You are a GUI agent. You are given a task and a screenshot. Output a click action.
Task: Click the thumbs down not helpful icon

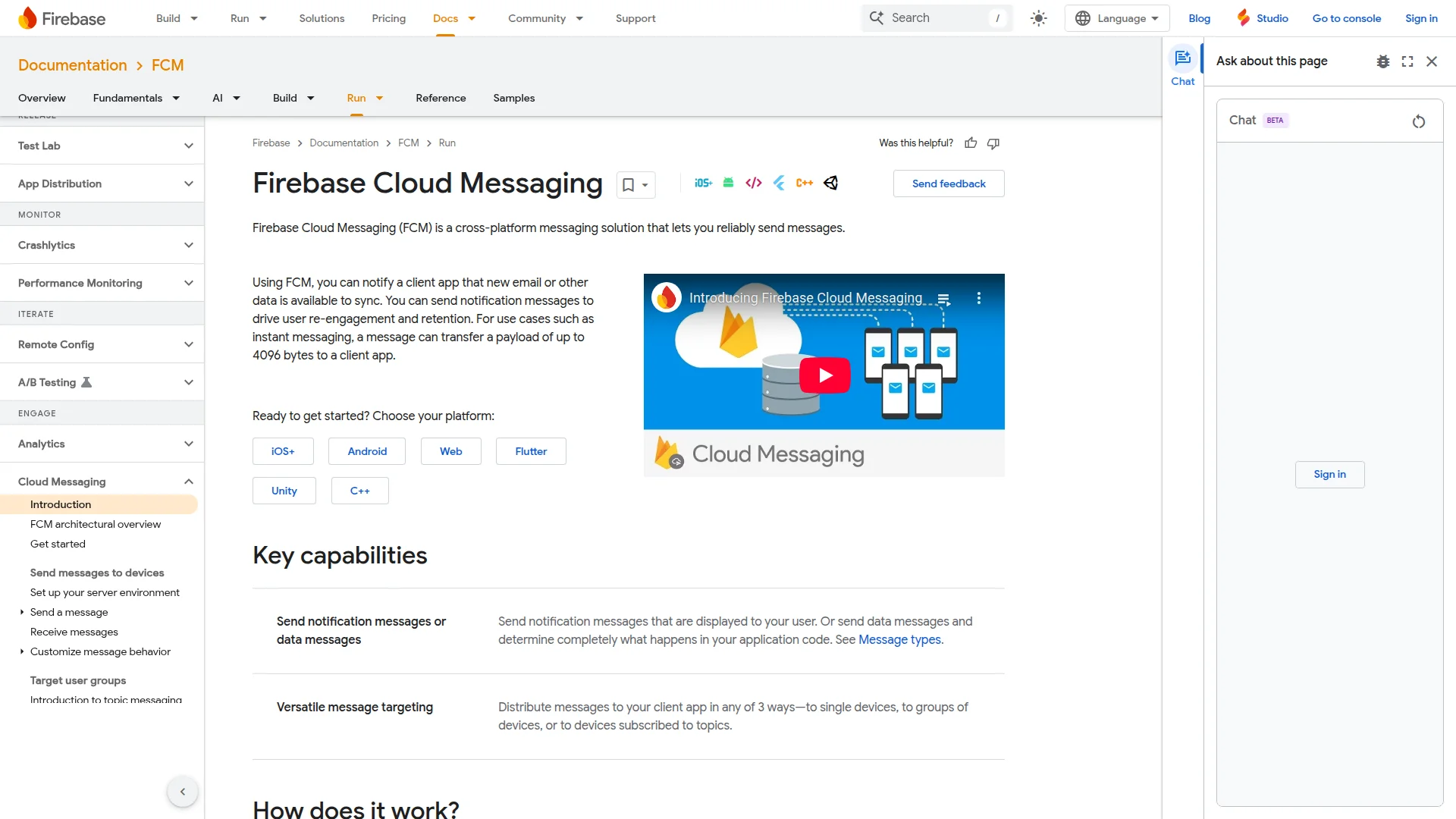pyautogui.click(x=993, y=143)
